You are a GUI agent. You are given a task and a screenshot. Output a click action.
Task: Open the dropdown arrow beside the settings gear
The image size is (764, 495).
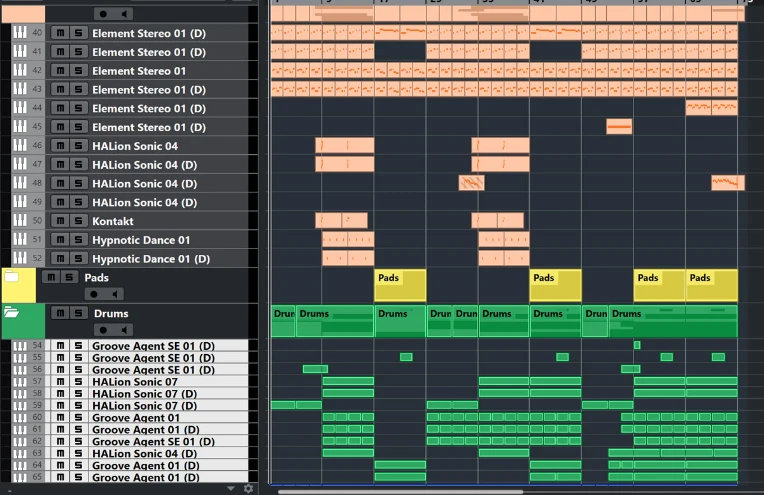tap(231, 489)
